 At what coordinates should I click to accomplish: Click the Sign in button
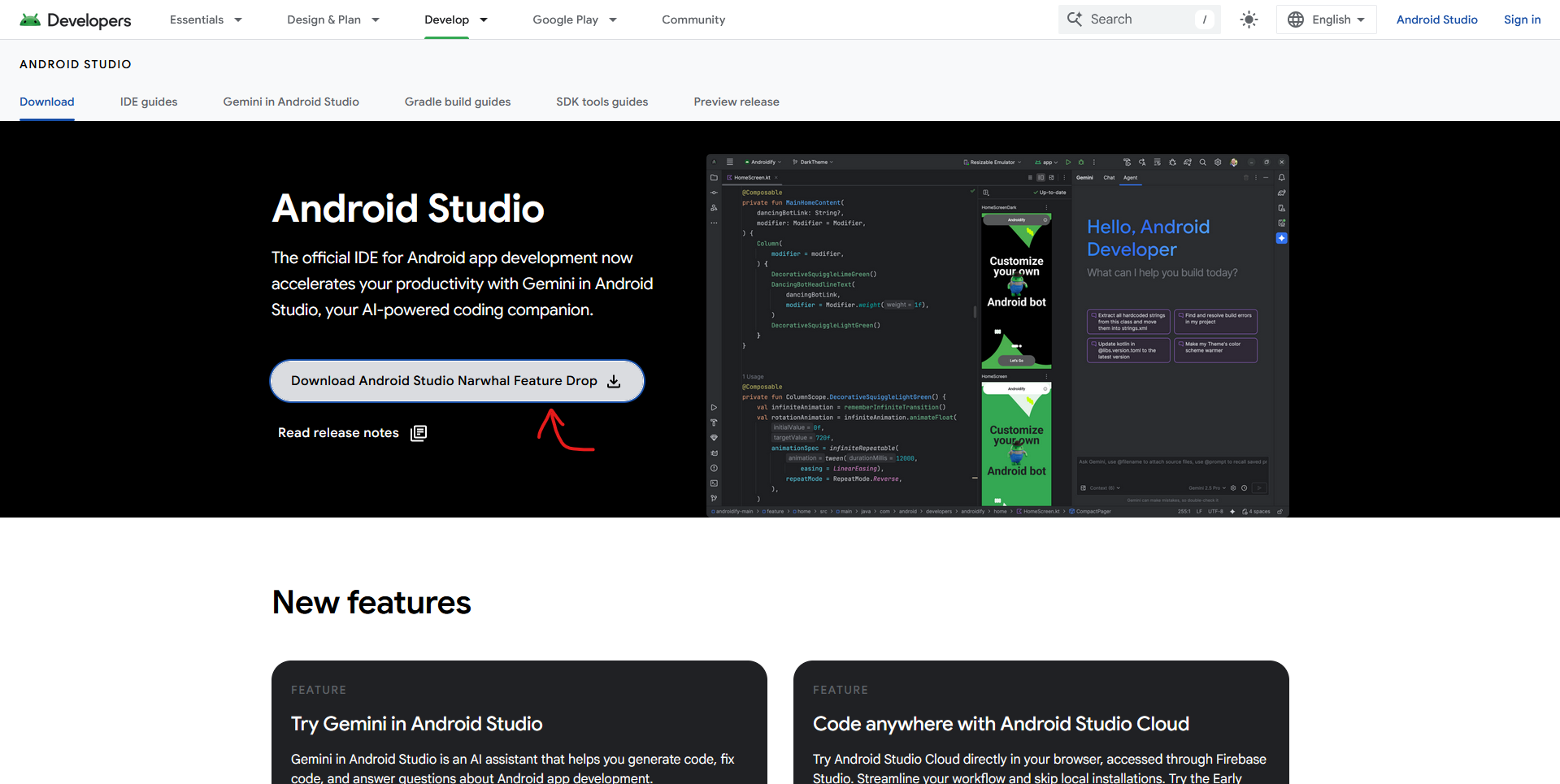1521,19
